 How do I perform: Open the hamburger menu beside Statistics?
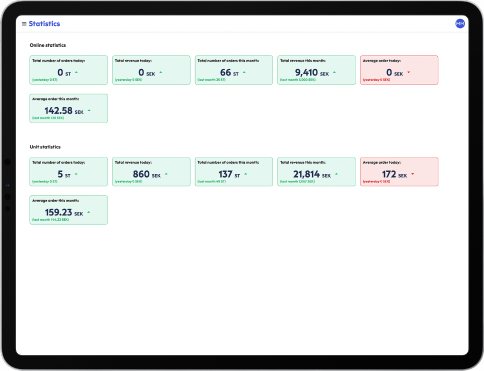24,24
